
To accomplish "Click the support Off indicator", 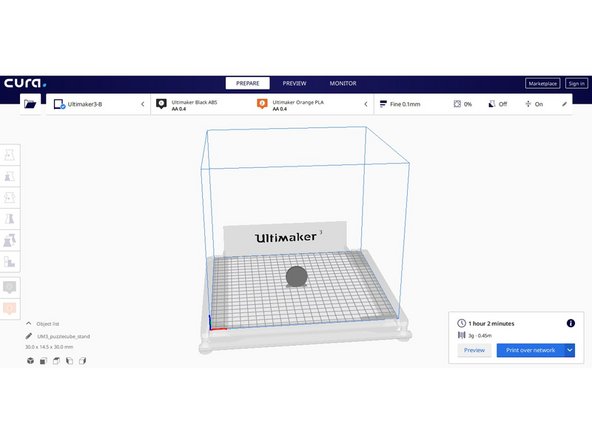I will 498,104.
